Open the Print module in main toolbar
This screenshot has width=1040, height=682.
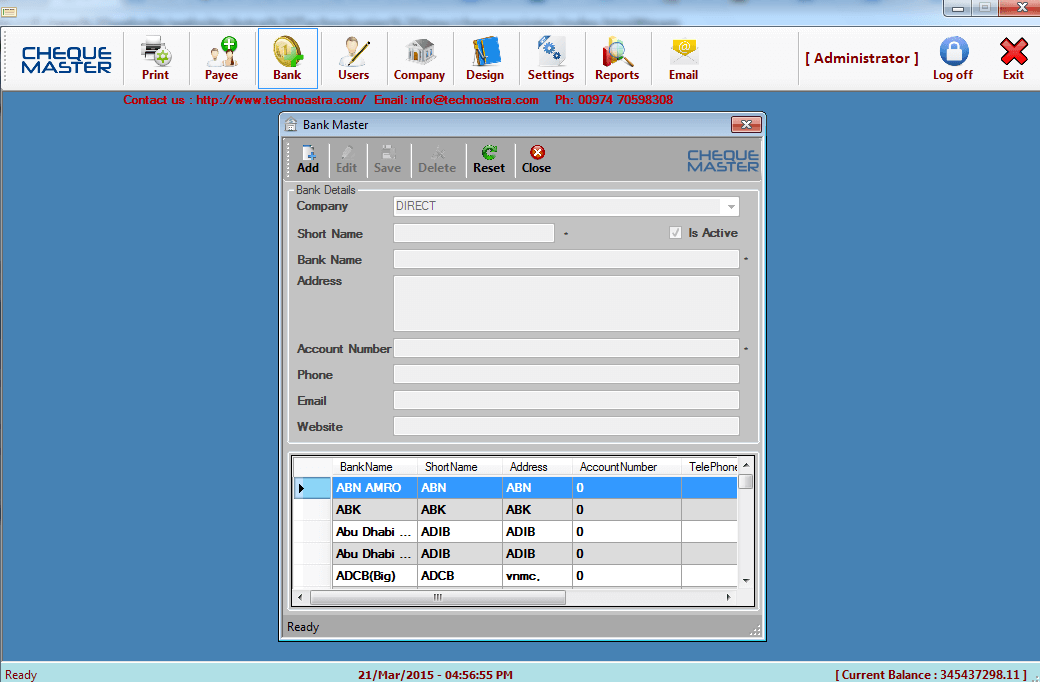click(x=155, y=59)
